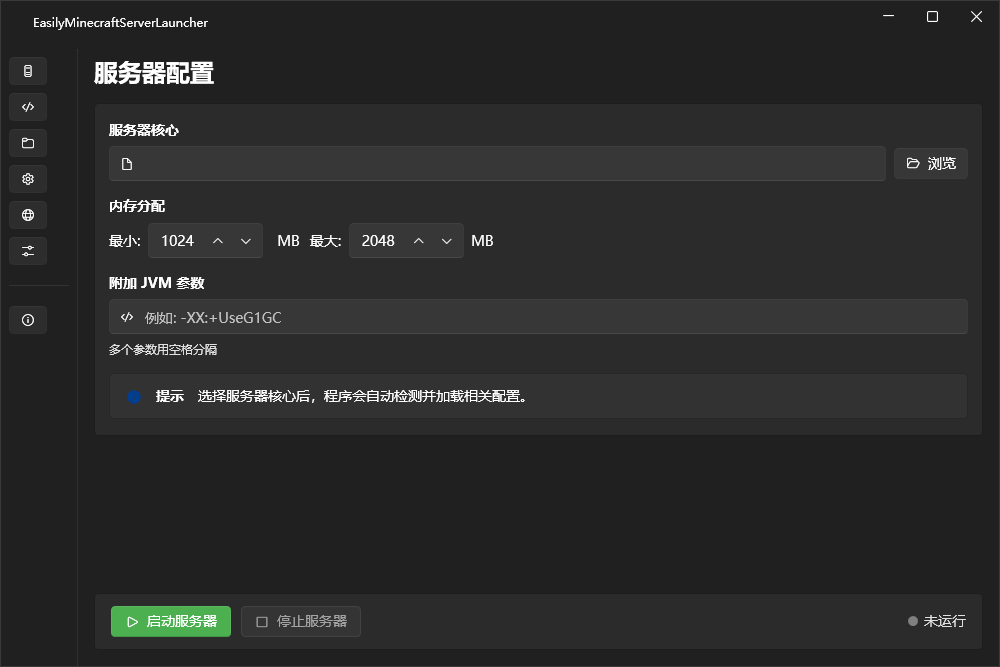Decrease maximum memory below 2048
This screenshot has height=667, width=1000.
447,240
